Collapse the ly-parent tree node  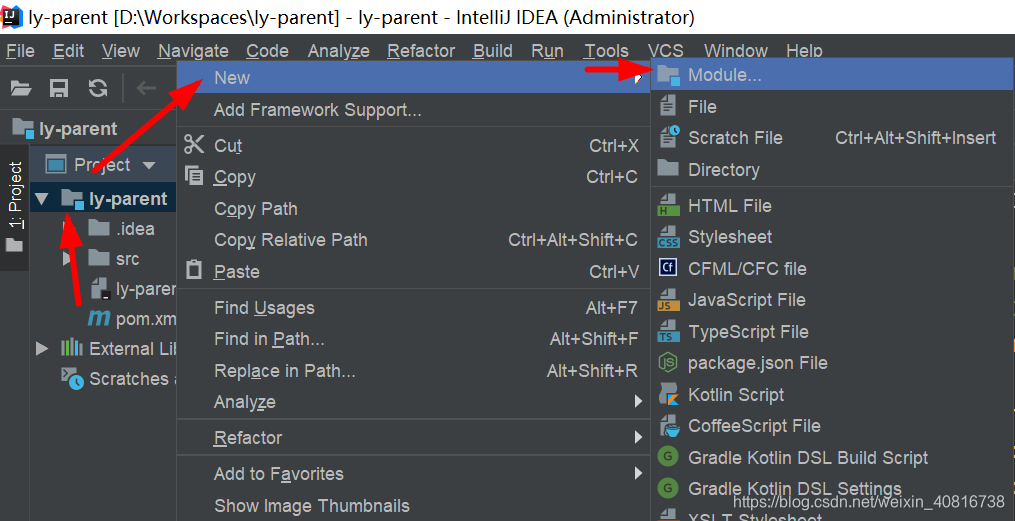pyautogui.click(x=42, y=199)
